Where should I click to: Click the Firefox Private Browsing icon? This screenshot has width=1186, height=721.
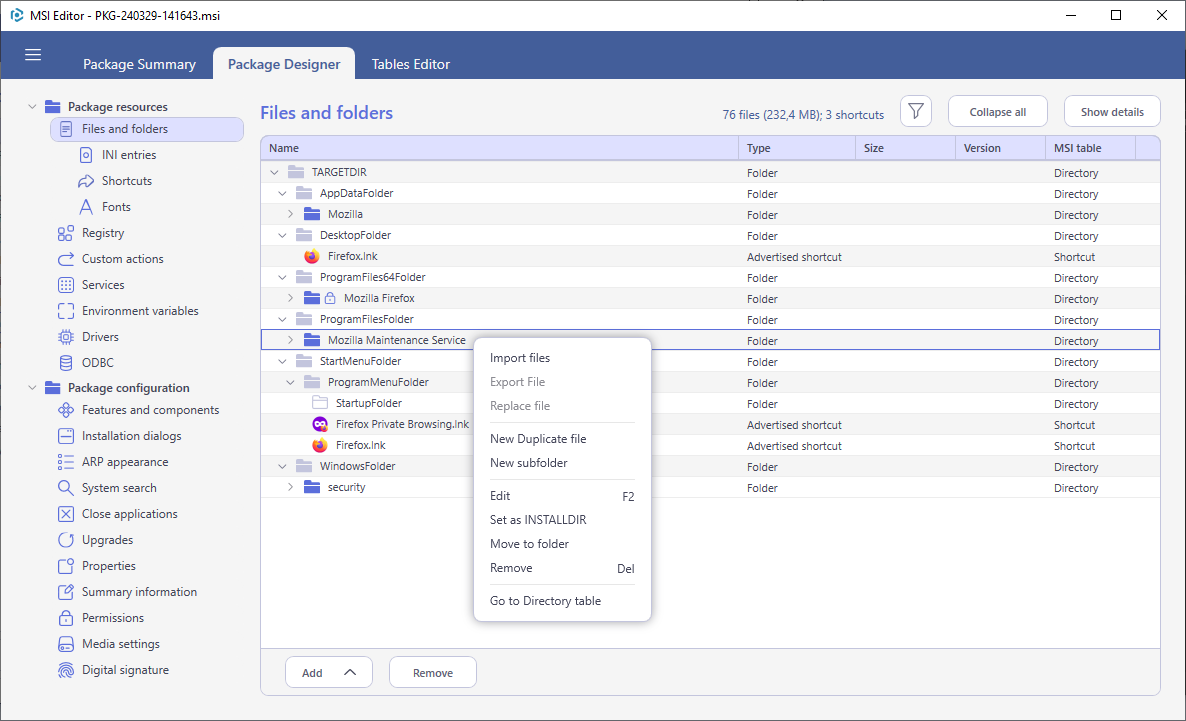click(320, 424)
